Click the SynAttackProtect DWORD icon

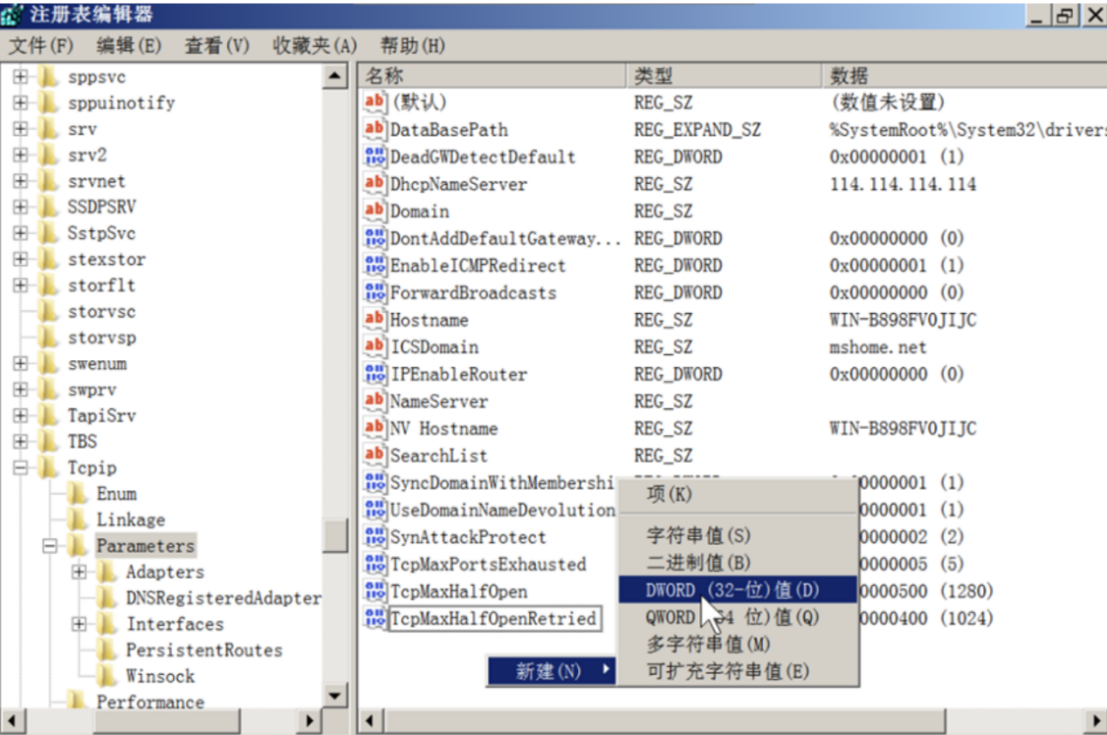point(374,537)
